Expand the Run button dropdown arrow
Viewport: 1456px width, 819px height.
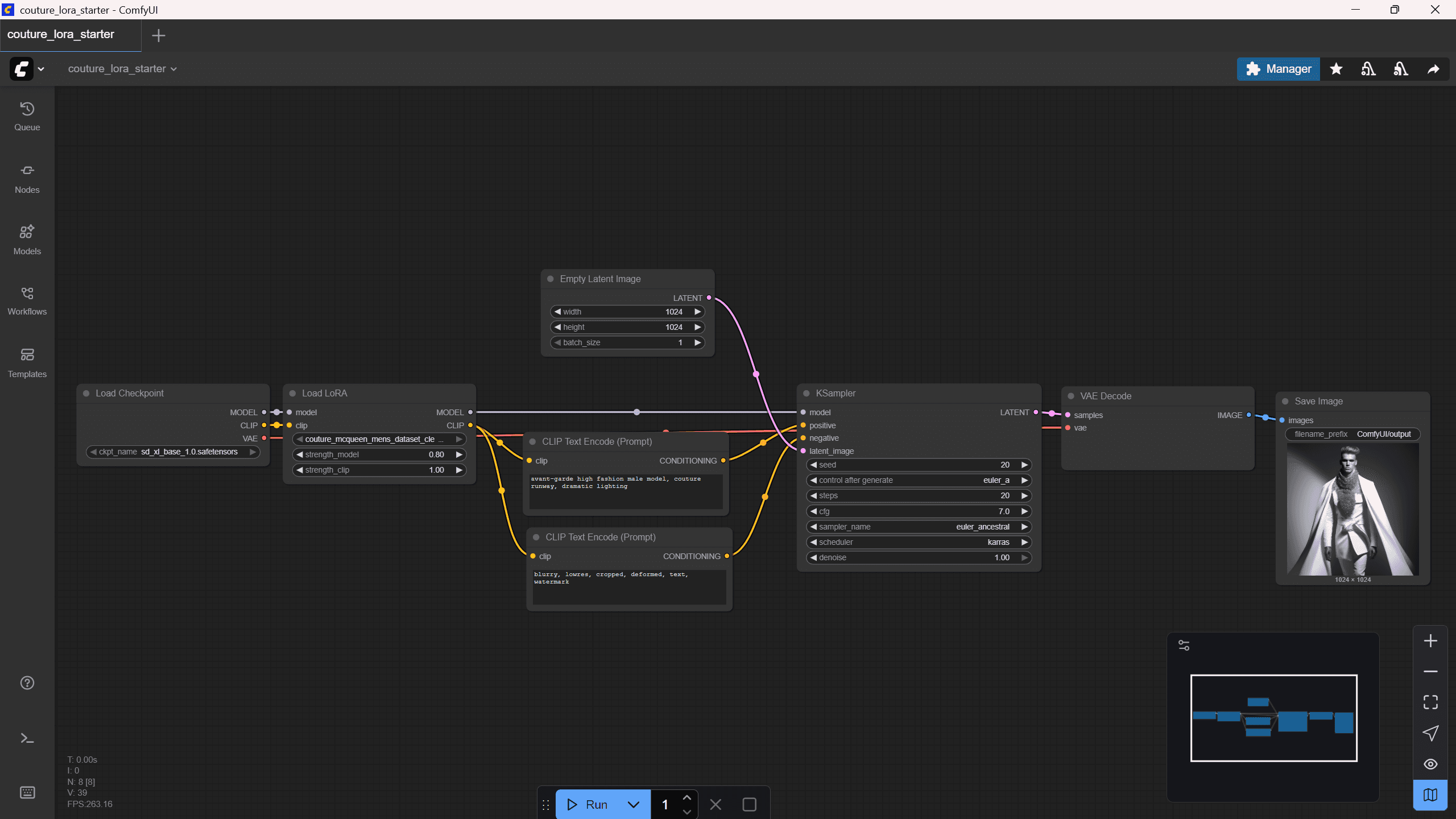(633, 804)
